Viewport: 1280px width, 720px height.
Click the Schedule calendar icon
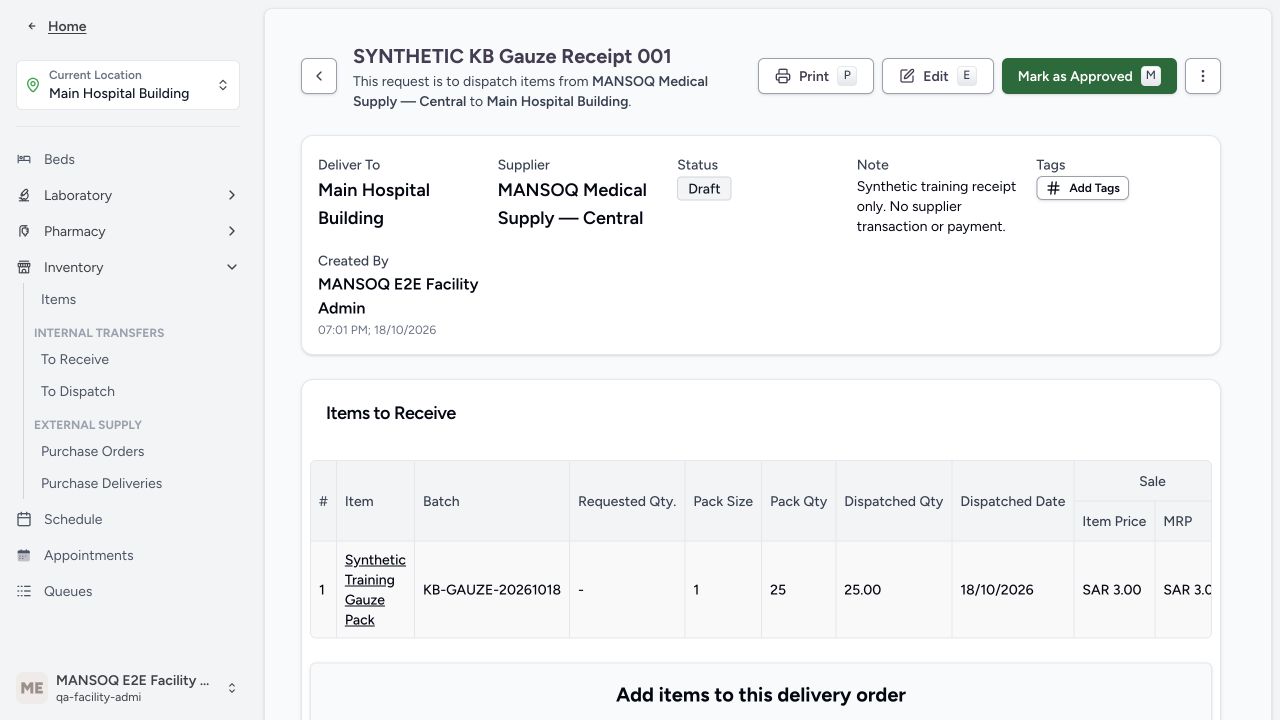click(24, 519)
